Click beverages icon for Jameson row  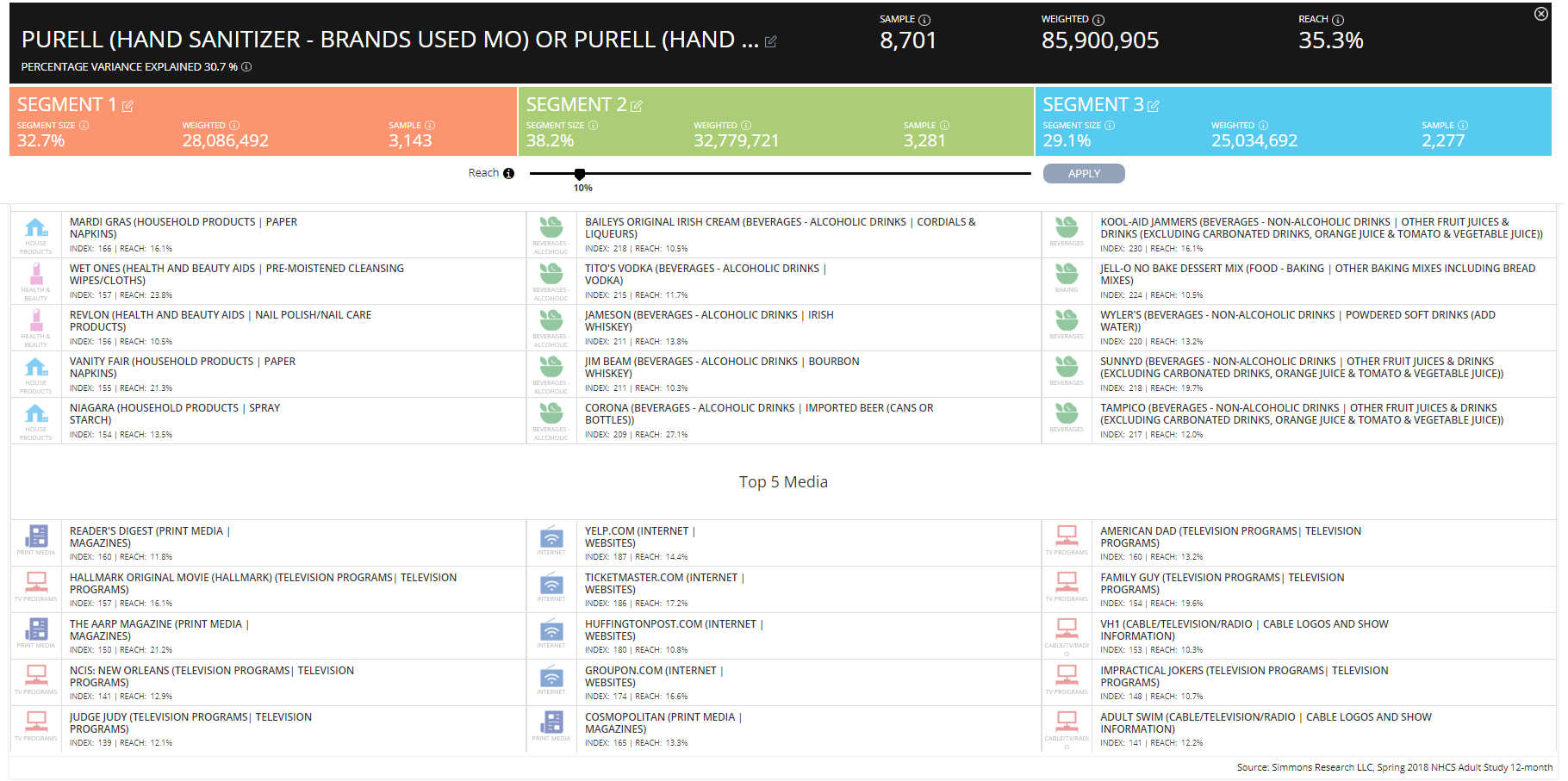[551, 321]
